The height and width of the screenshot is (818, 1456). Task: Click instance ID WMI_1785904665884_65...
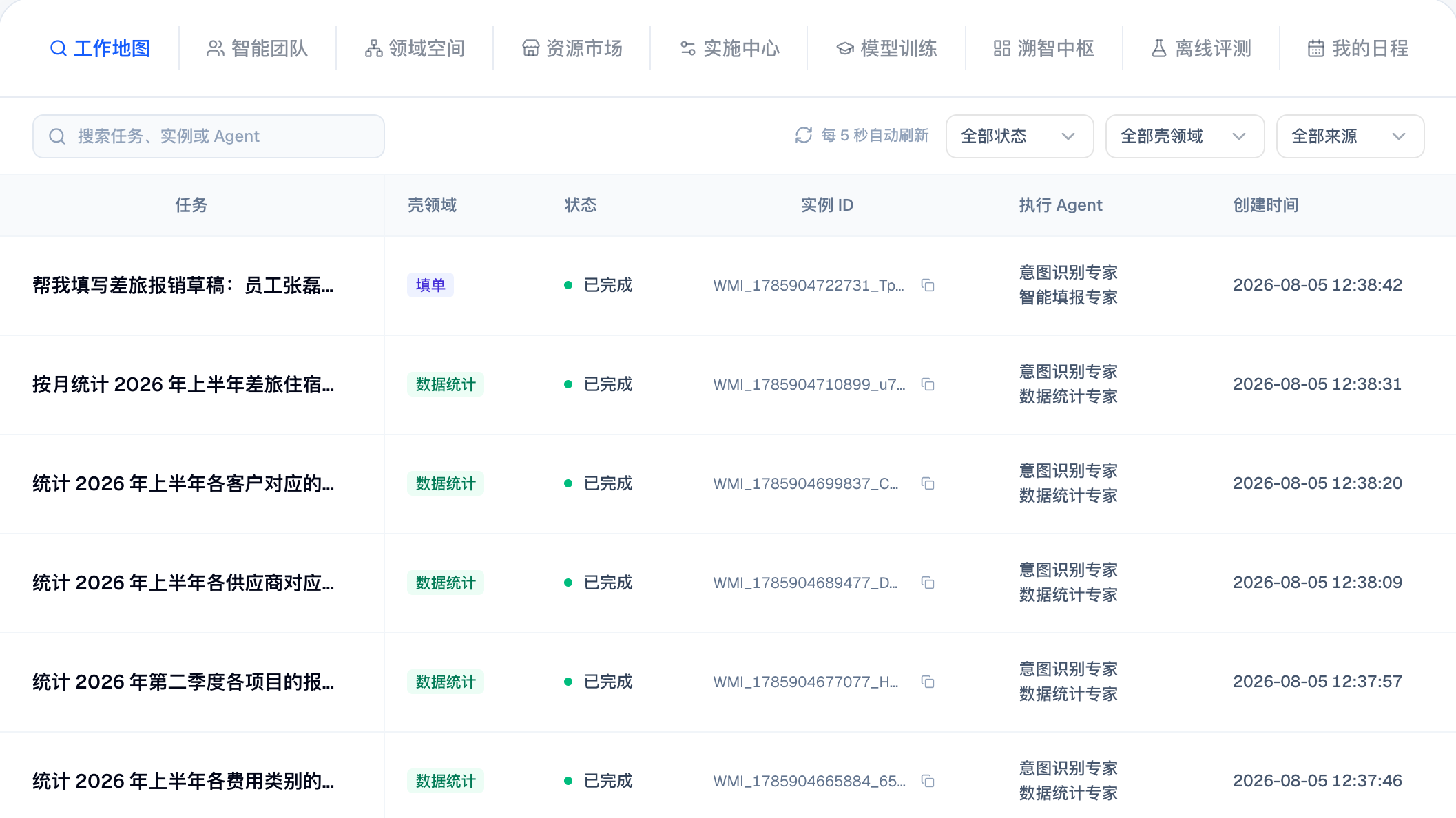[809, 781]
